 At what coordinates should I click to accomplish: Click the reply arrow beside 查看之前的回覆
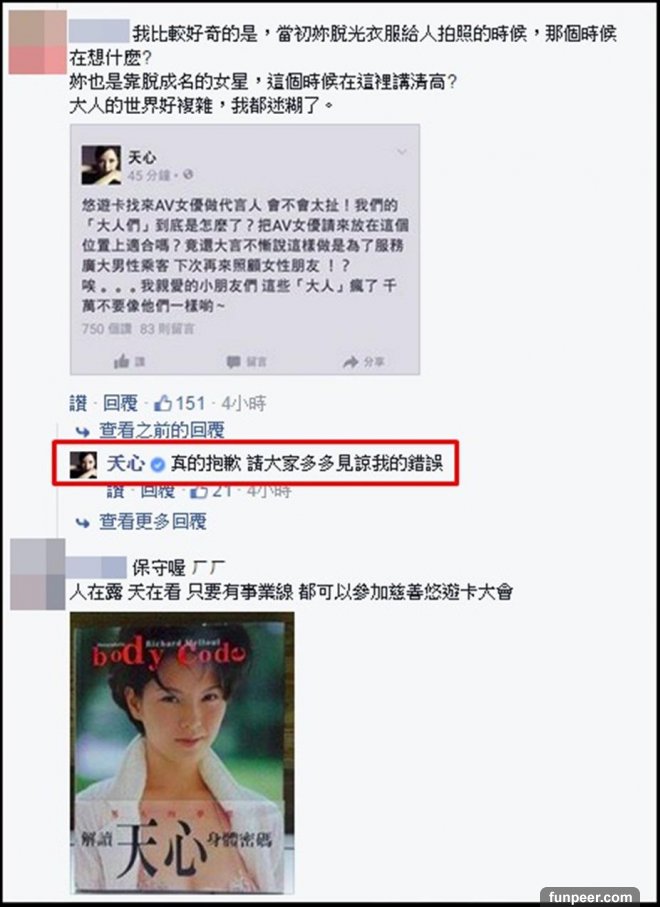pyautogui.click(x=83, y=431)
